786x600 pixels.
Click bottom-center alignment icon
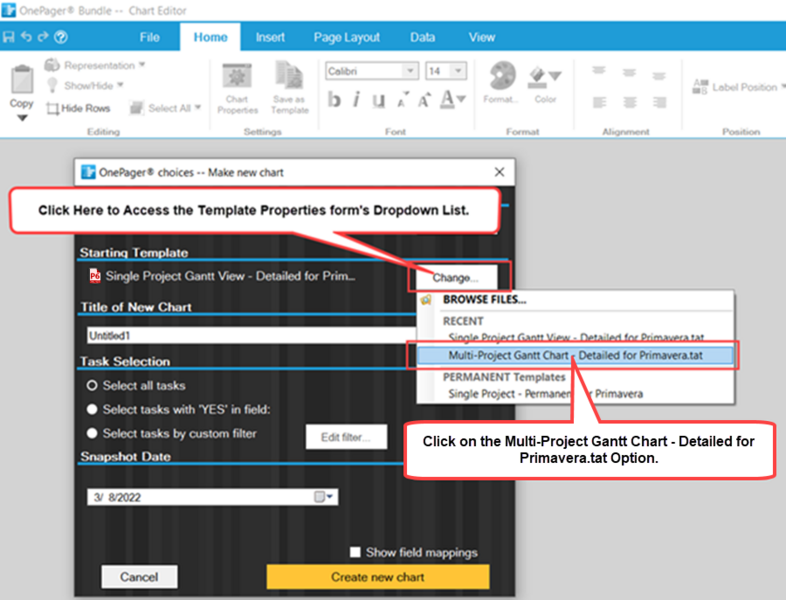point(630,102)
